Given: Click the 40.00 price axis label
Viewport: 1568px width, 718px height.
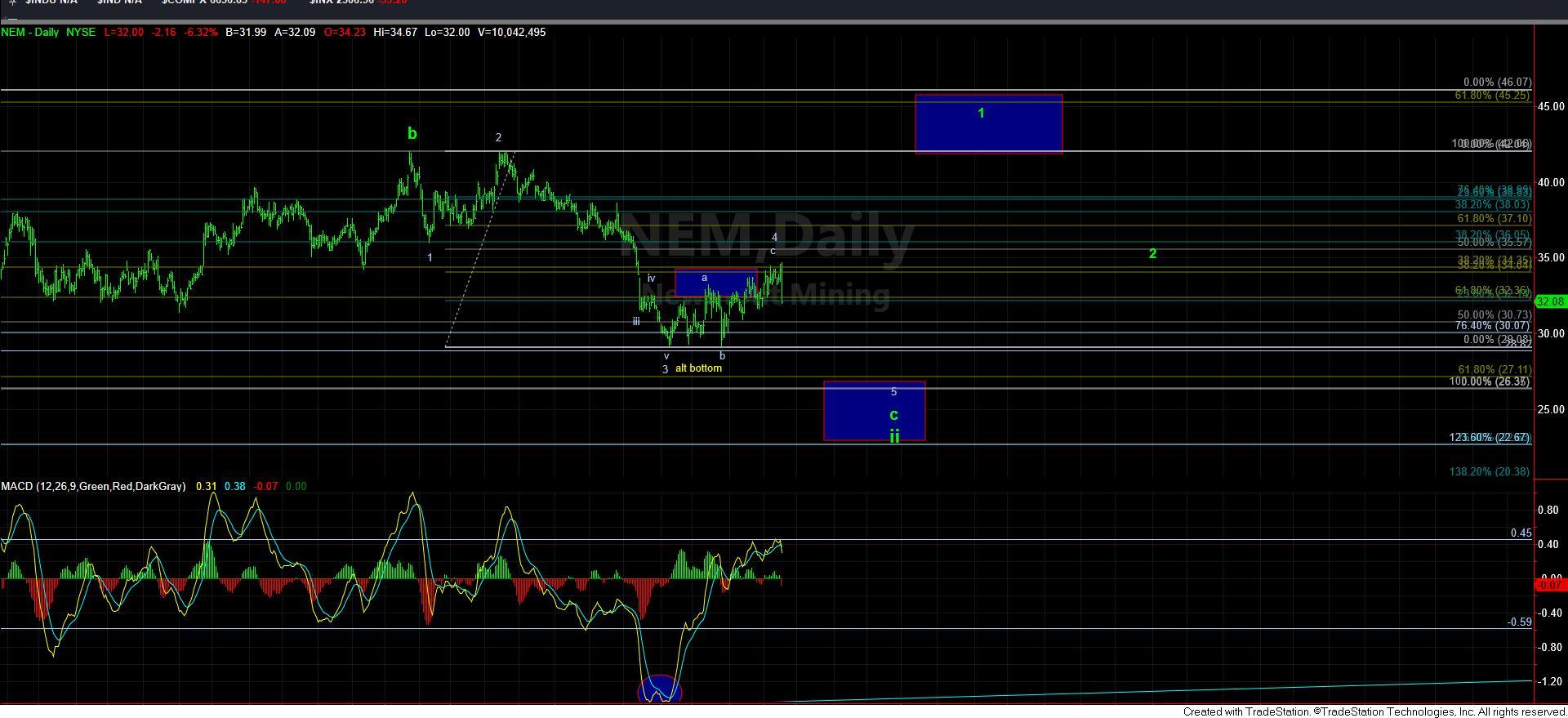Looking at the screenshot, I should pyautogui.click(x=1551, y=183).
